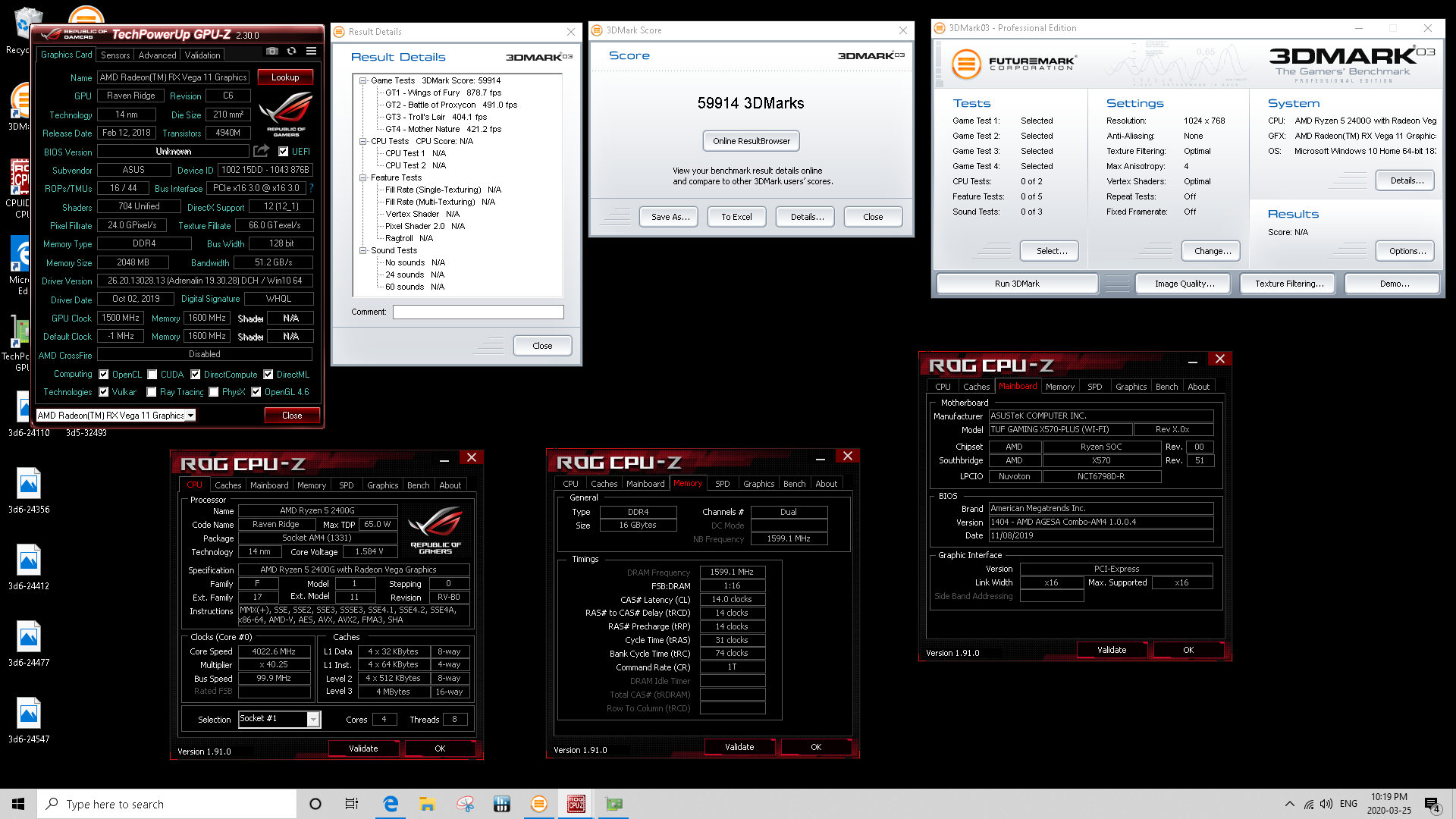Collapse the Game Tests tree node

(x=363, y=80)
